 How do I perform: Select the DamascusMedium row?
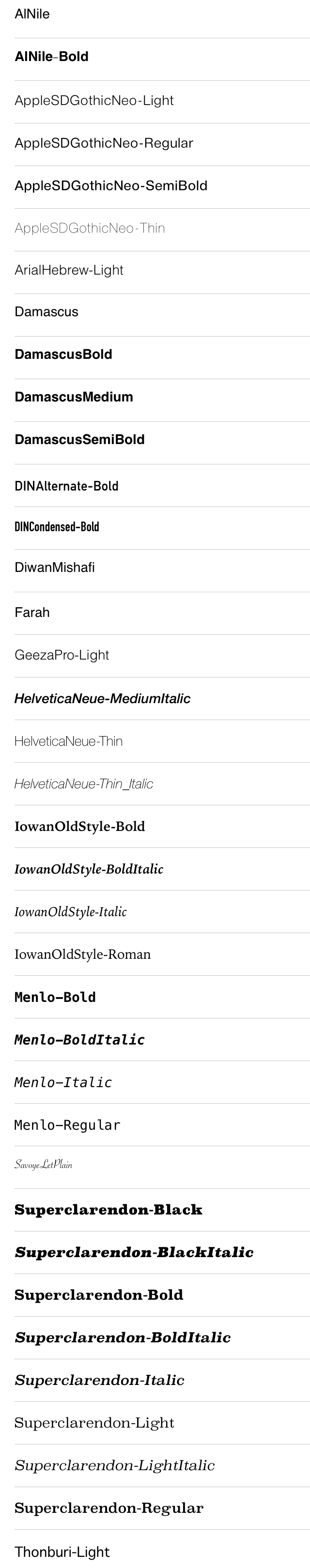tap(155, 400)
